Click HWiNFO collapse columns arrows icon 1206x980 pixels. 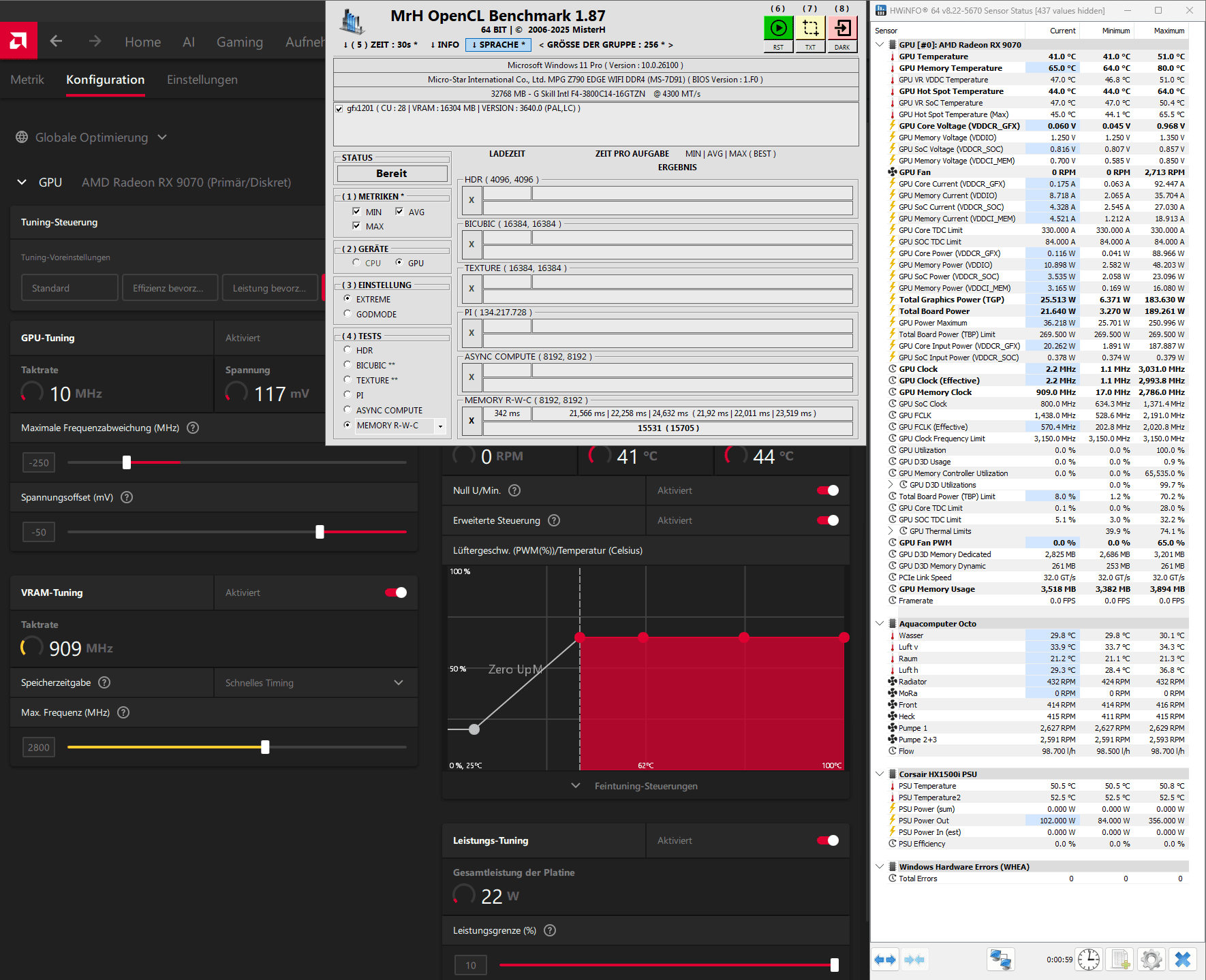pos(914,960)
